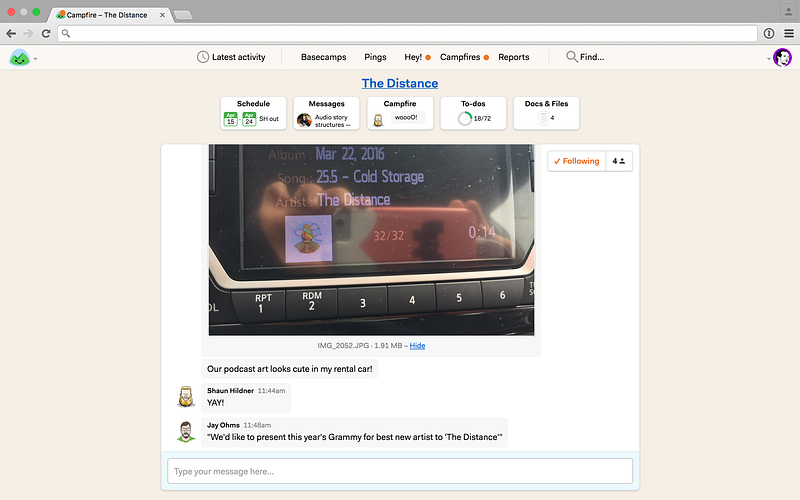This screenshot has height=500, width=800.
Task: Click the Find magnifier icon
Action: 571,57
